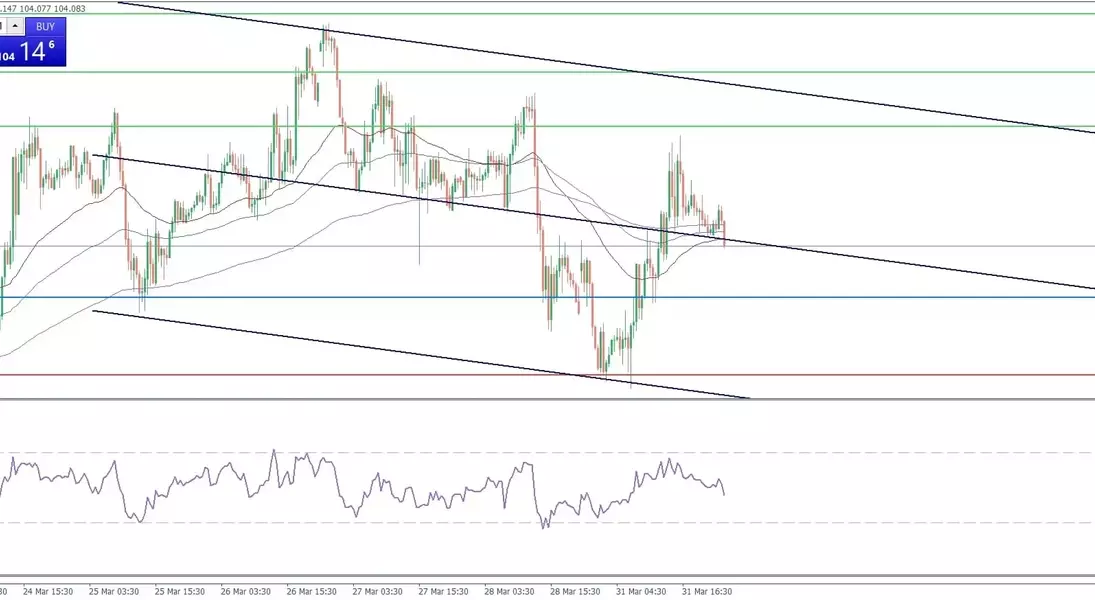Click the 104.083 close price value
Image resolution: width=1095 pixels, height=600 pixels.
[x=69, y=8]
